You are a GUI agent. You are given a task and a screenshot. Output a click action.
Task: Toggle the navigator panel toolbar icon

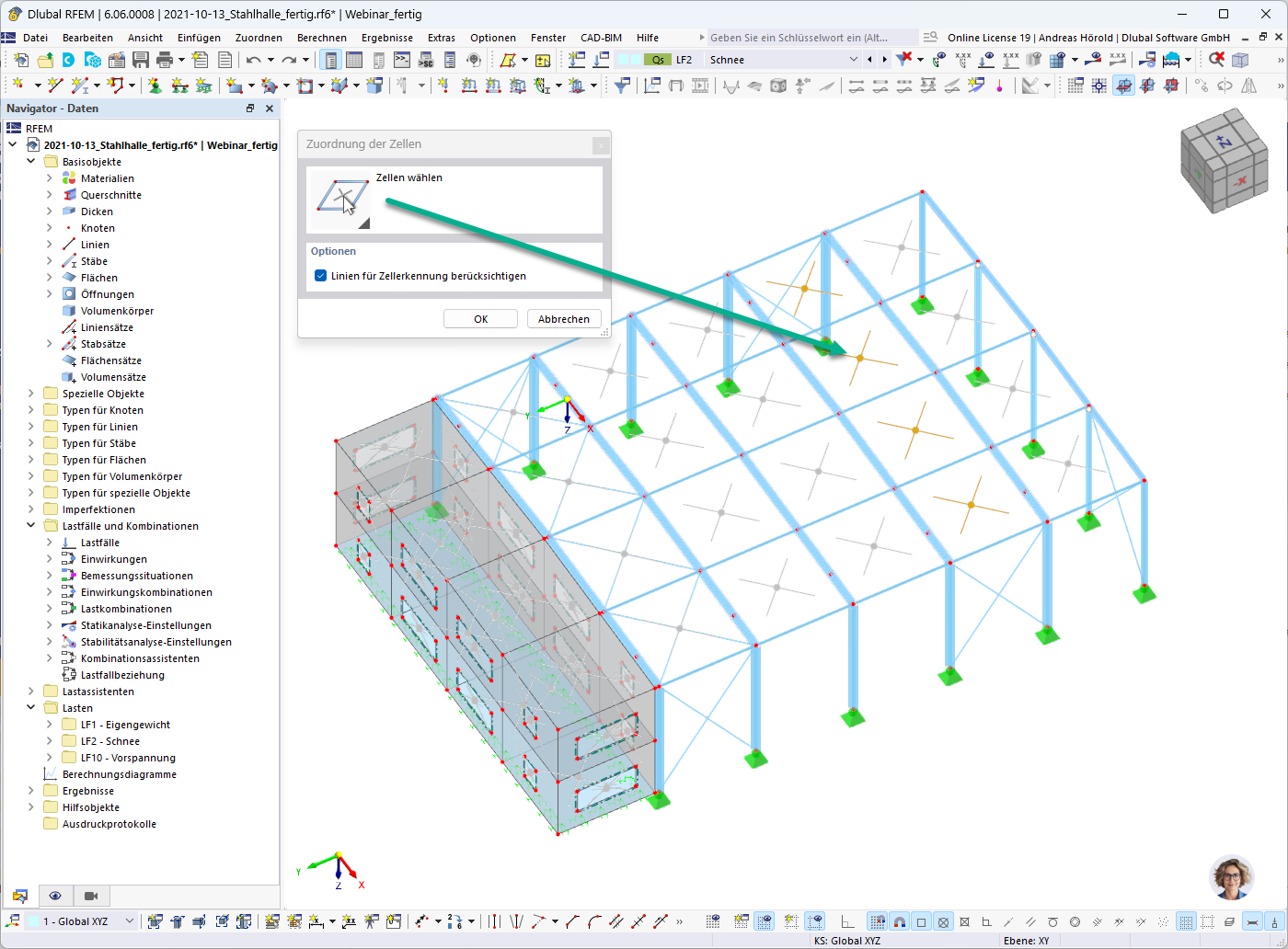[x=330, y=60]
